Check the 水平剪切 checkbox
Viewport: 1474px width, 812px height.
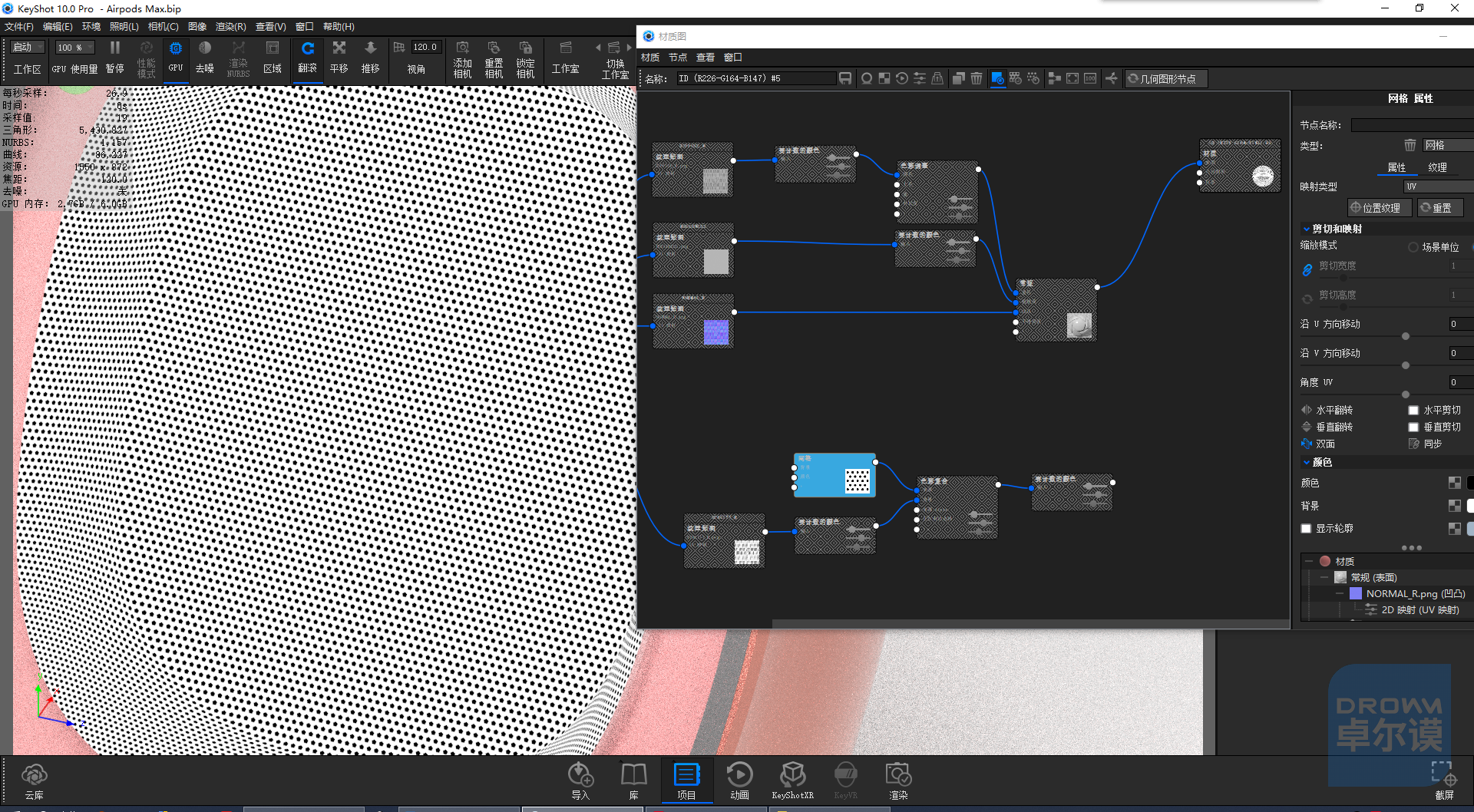(x=1413, y=410)
